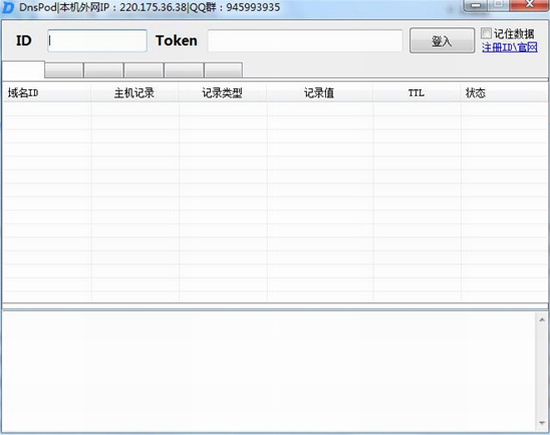Switch to the second unlabeled tab
Viewport: 550px width, 435px height.
pyautogui.click(x=64, y=70)
